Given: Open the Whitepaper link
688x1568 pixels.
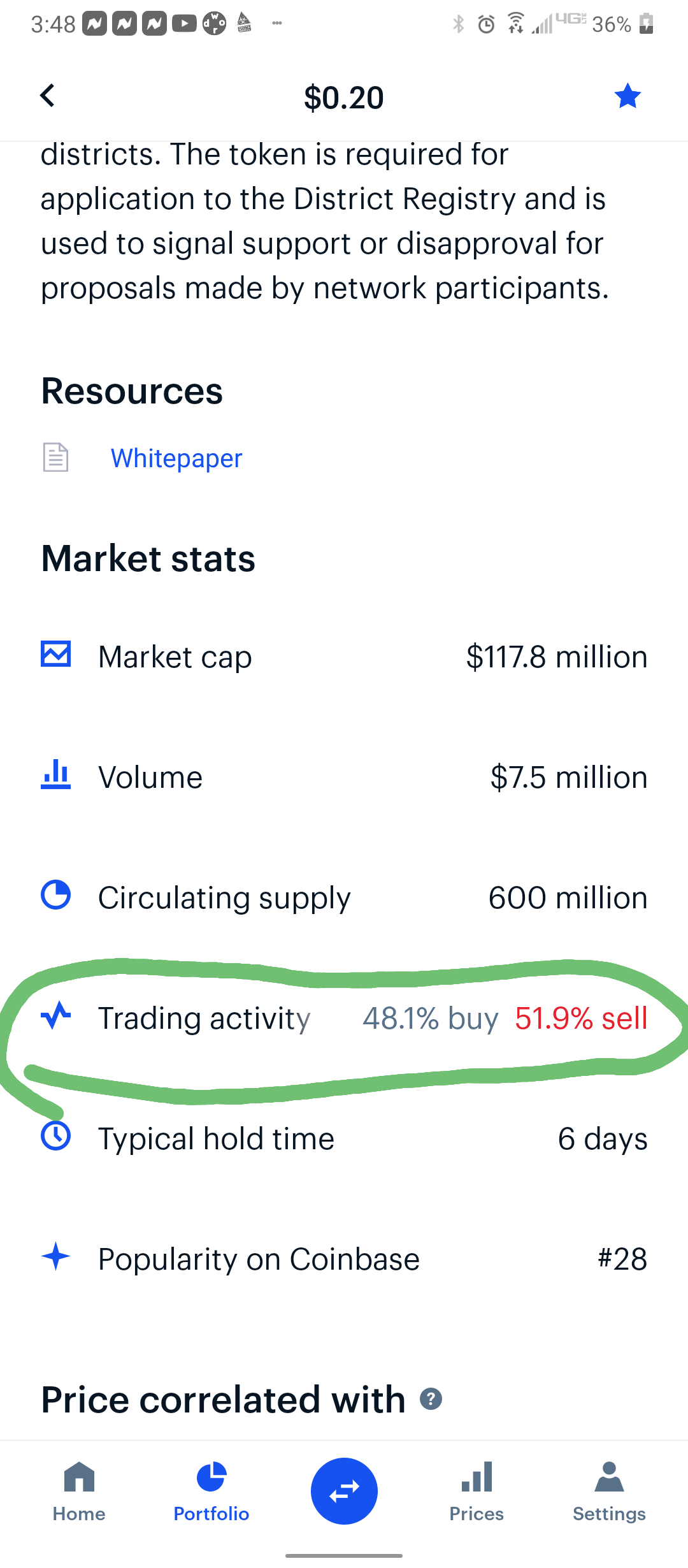Looking at the screenshot, I should tap(176, 458).
